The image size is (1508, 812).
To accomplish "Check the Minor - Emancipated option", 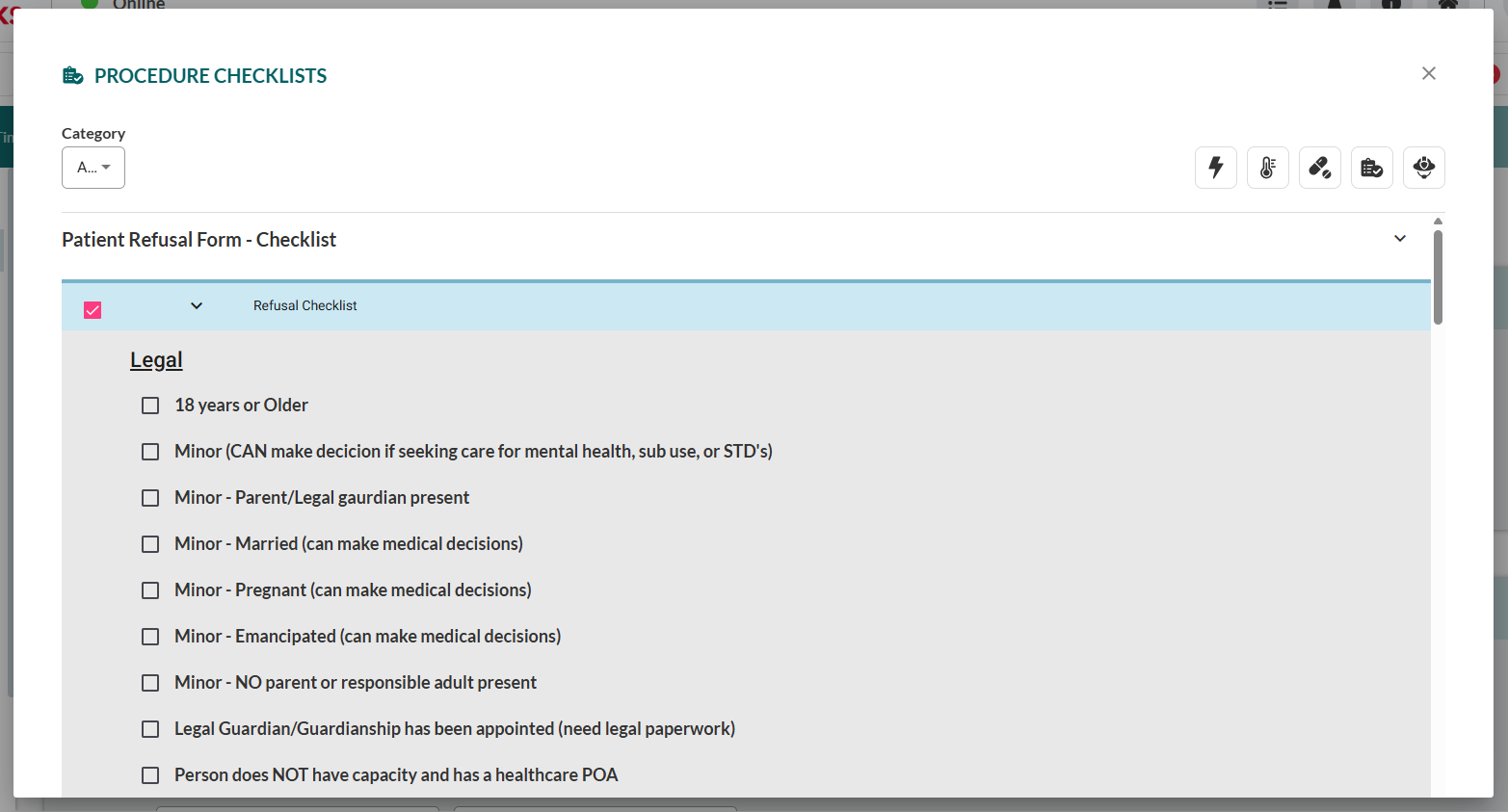I will (x=150, y=637).
